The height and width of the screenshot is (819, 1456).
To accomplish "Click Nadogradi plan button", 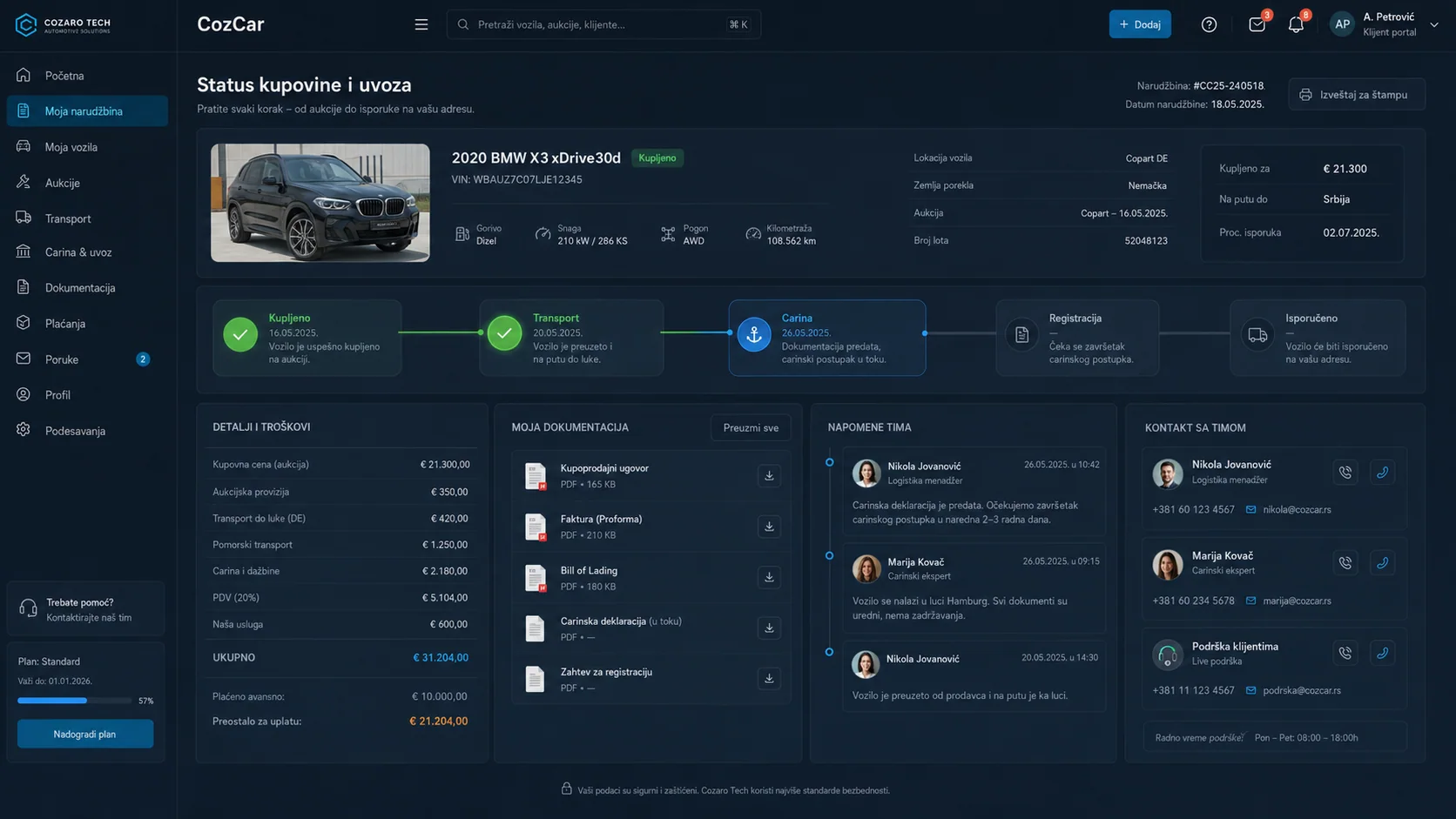I will [x=85, y=734].
